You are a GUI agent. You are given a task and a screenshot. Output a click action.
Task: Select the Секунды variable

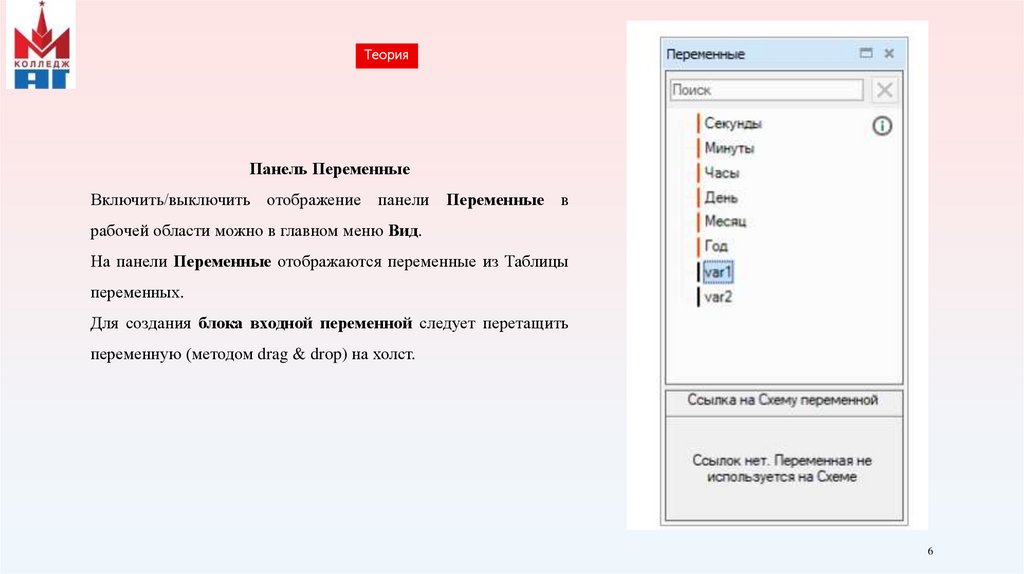point(733,123)
